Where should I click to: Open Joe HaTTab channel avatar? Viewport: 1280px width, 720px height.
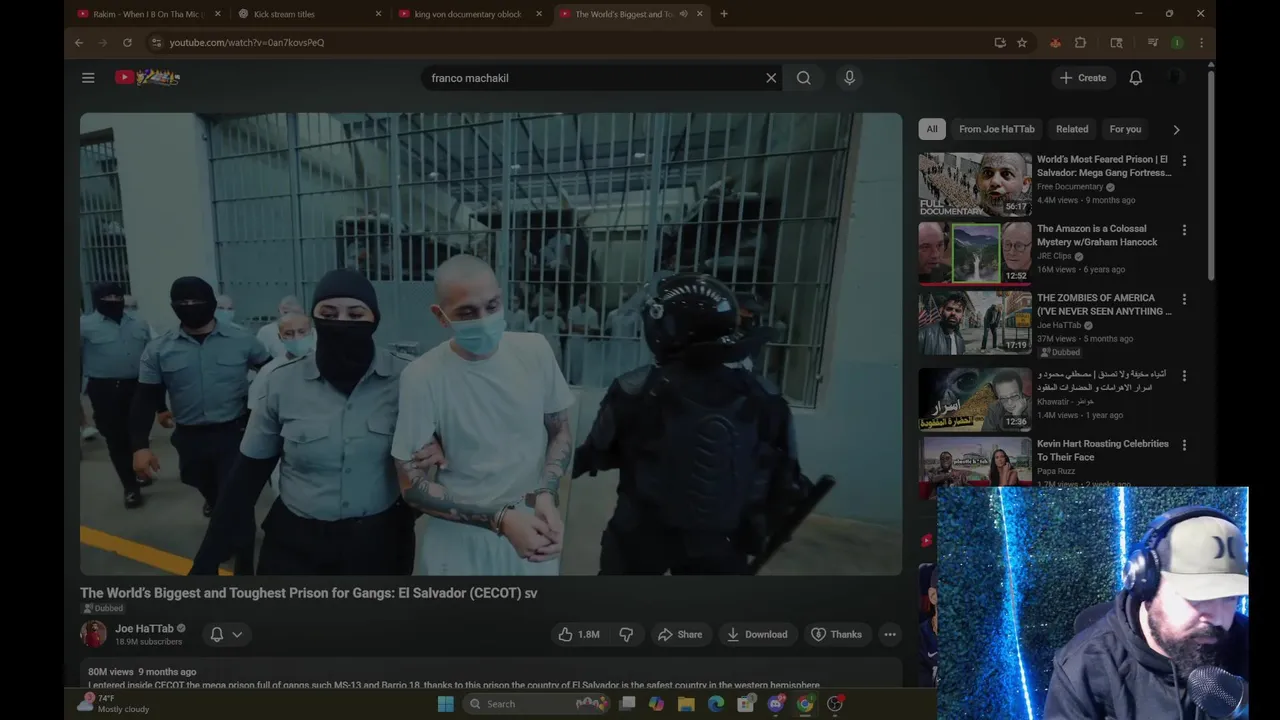(93, 634)
